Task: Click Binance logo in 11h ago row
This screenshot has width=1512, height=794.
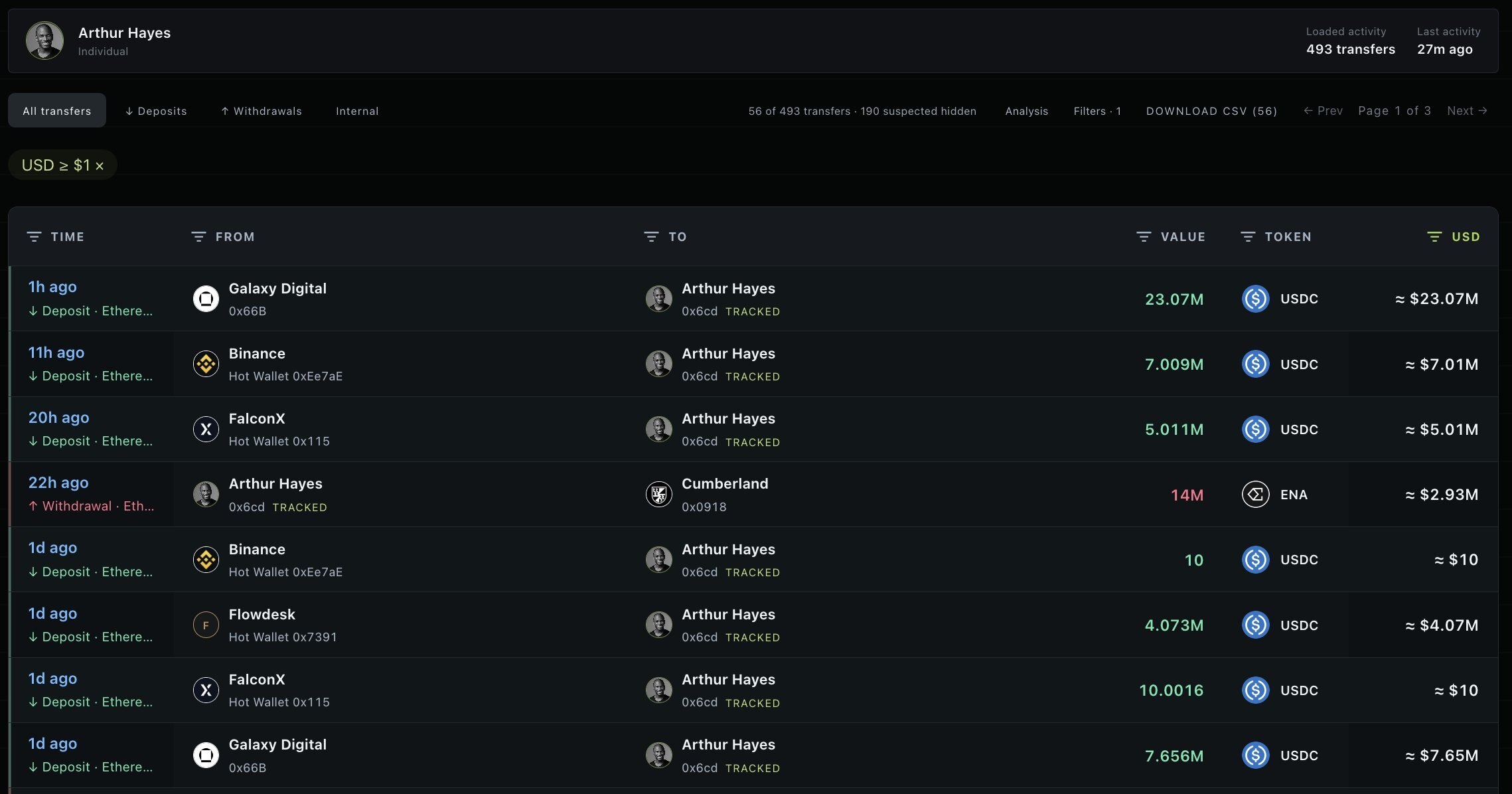Action: pyautogui.click(x=206, y=364)
